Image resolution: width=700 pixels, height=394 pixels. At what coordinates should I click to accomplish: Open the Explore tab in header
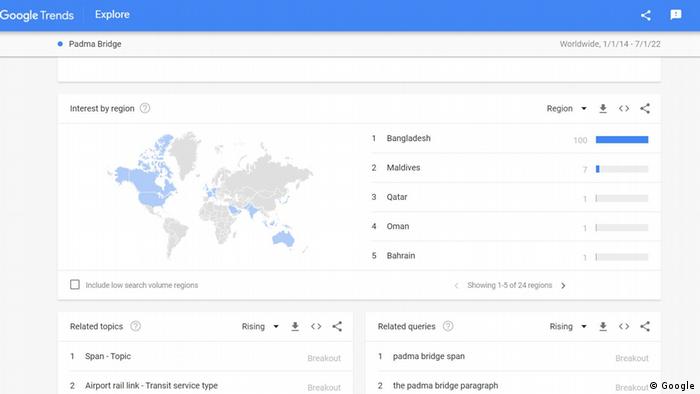pos(112,15)
